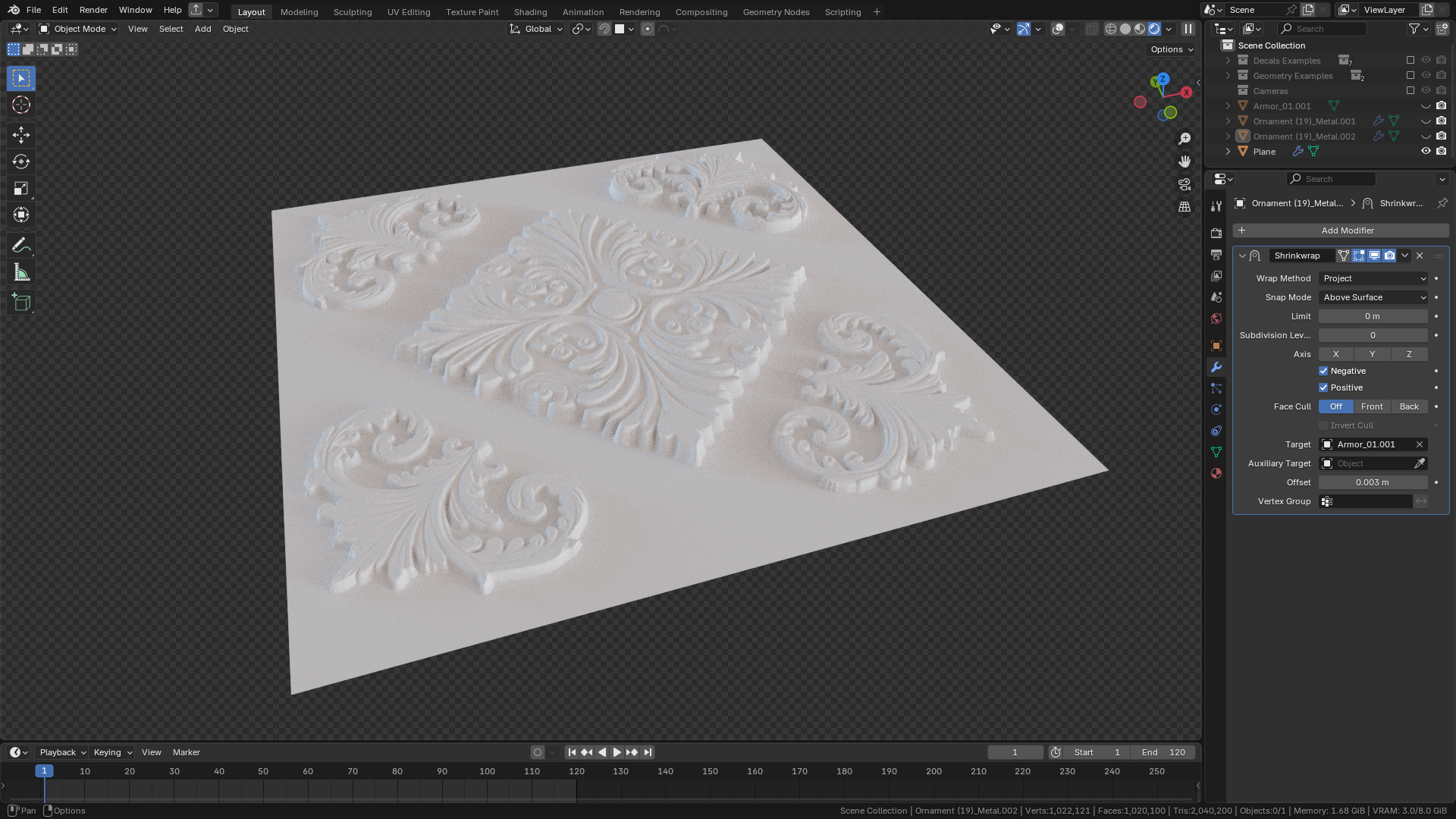Open the Render menu
Image resolution: width=1456 pixels, height=819 pixels.
click(x=93, y=10)
